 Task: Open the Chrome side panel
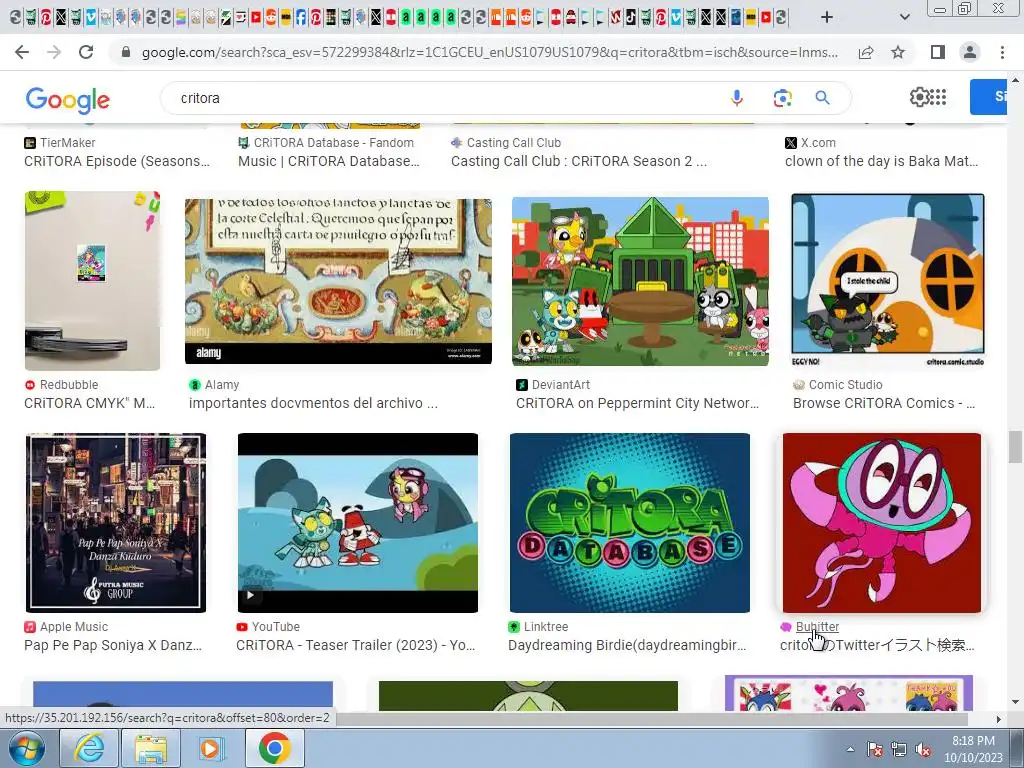coord(938,52)
